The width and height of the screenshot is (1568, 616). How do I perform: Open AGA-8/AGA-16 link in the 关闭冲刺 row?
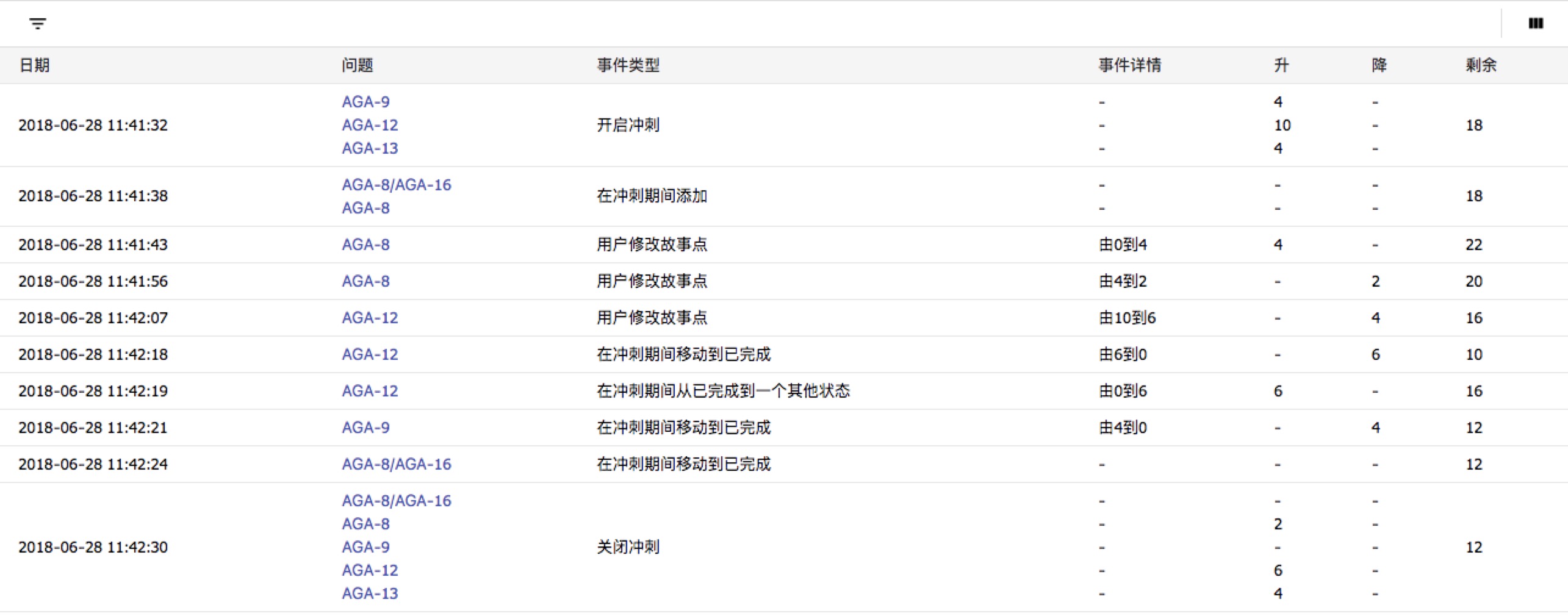(397, 501)
